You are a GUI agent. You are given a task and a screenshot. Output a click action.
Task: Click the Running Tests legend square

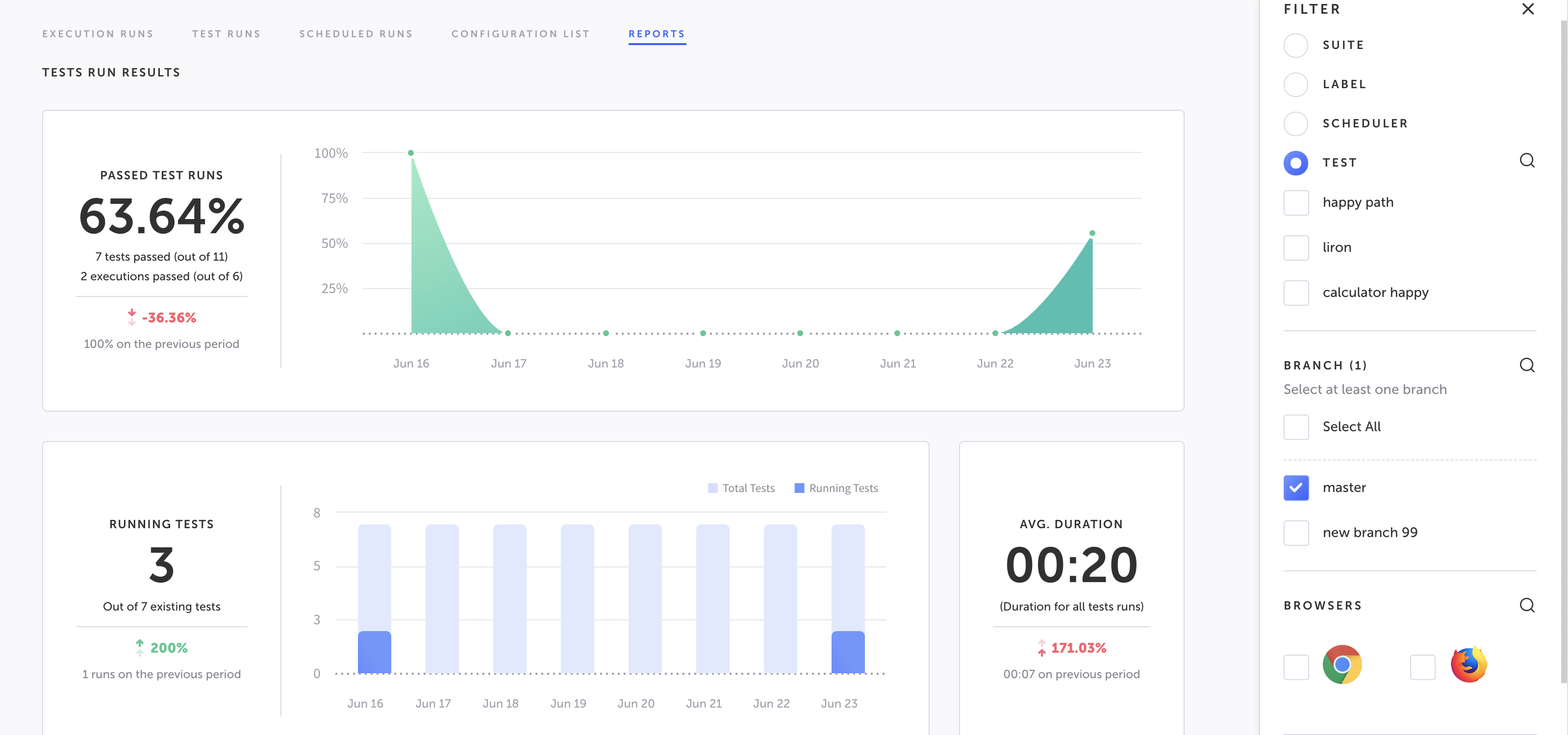(799, 488)
